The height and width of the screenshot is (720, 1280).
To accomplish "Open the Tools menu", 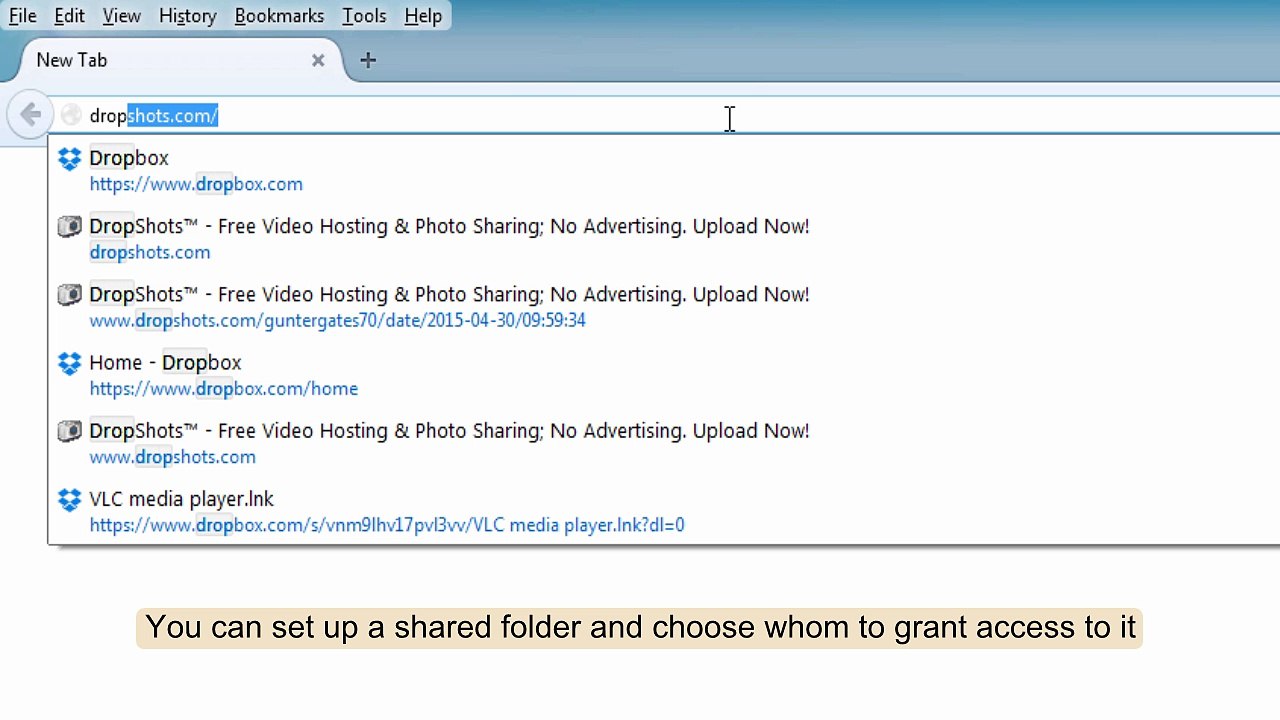I will coord(364,16).
